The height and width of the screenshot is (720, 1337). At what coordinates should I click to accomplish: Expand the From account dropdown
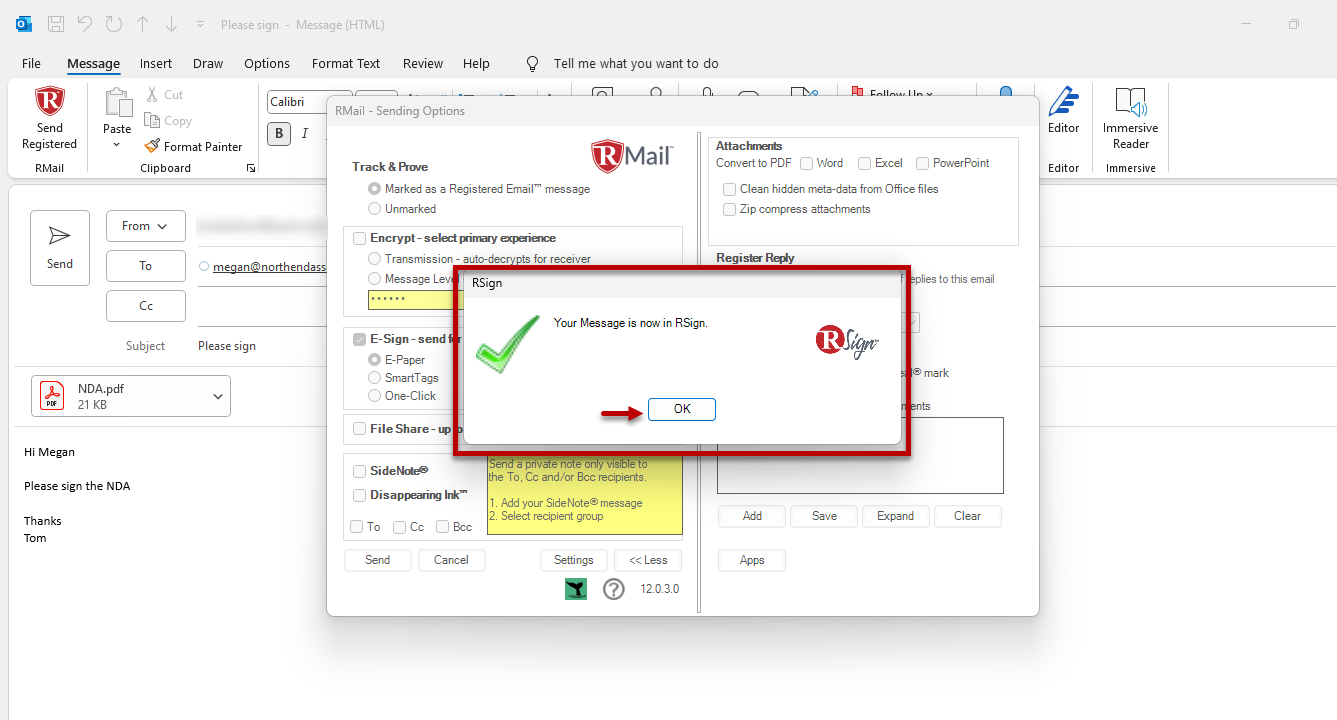coord(145,226)
